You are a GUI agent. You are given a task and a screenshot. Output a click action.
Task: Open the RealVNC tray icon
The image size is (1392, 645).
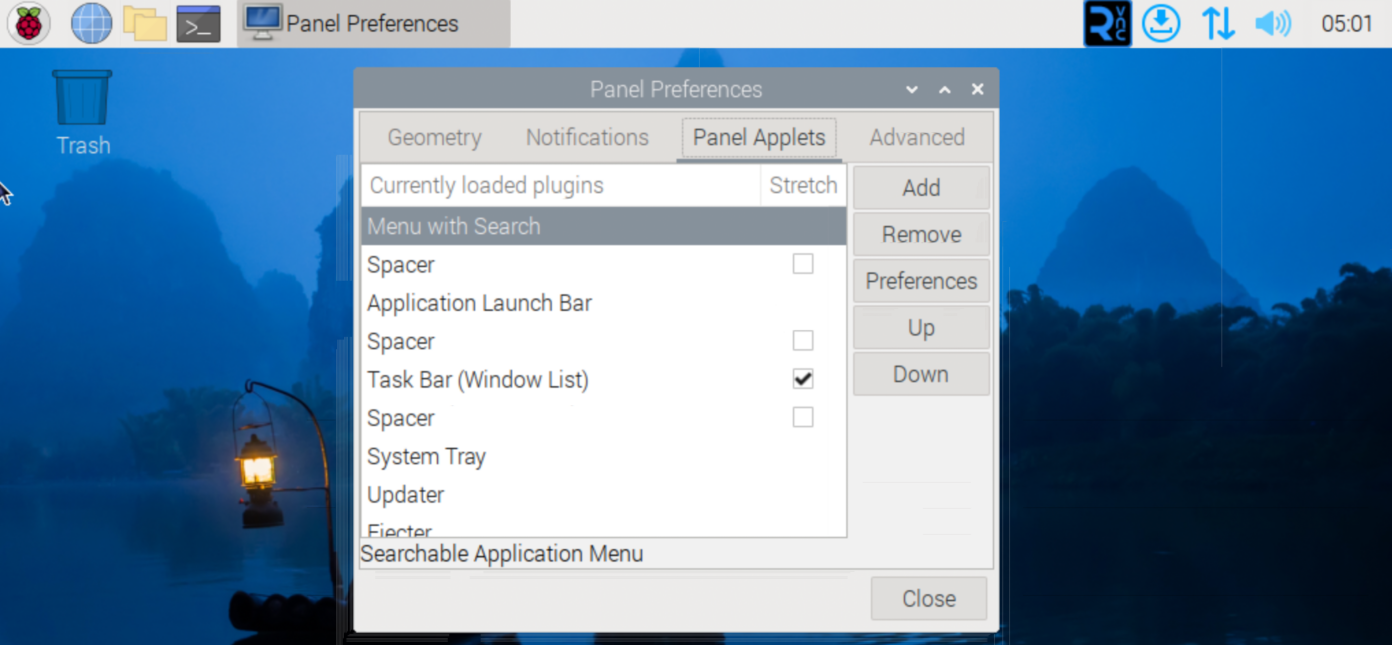1107,23
